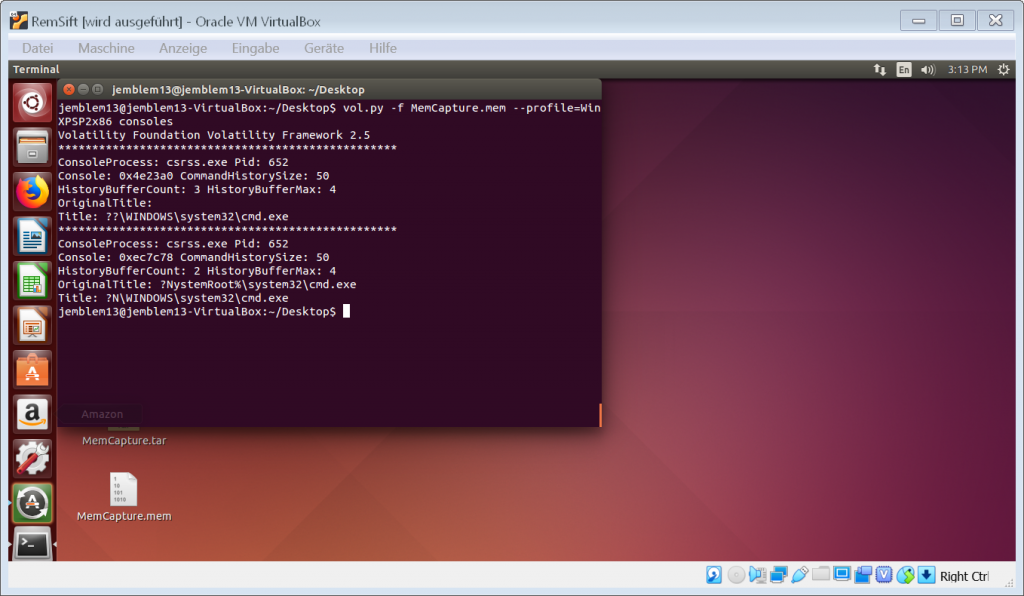The width and height of the screenshot is (1024, 596).
Task: Switch keyboard layout via the En indicator
Action: [x=903, y=70]
